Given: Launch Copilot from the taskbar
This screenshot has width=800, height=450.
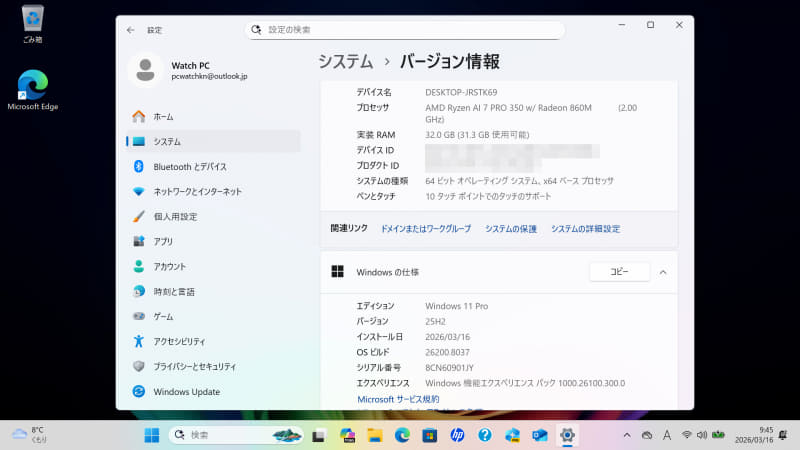Looking at the screenshot, I should pos(347,435).
